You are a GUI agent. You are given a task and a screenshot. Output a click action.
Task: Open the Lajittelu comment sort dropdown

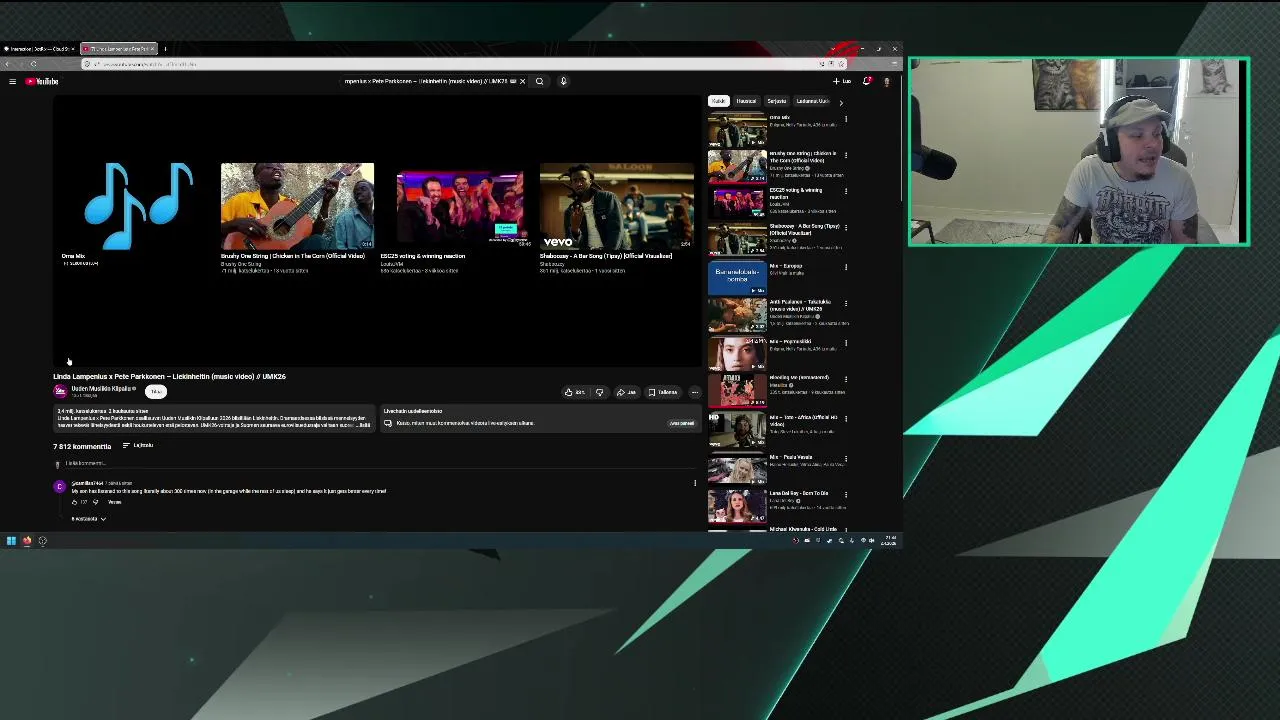point(138,446)
